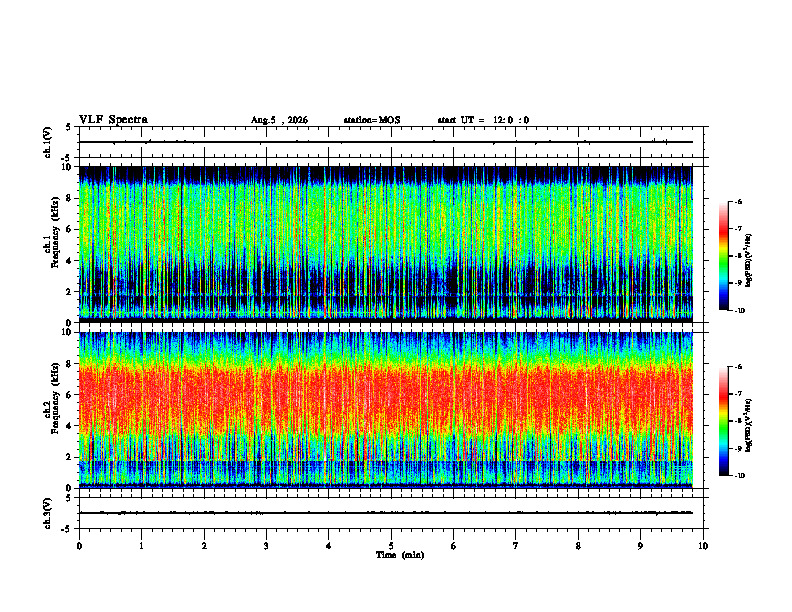Viewport: 792px width, 612px height.
Task: Click the time axis tick label "4"
Action: point(329,546)
